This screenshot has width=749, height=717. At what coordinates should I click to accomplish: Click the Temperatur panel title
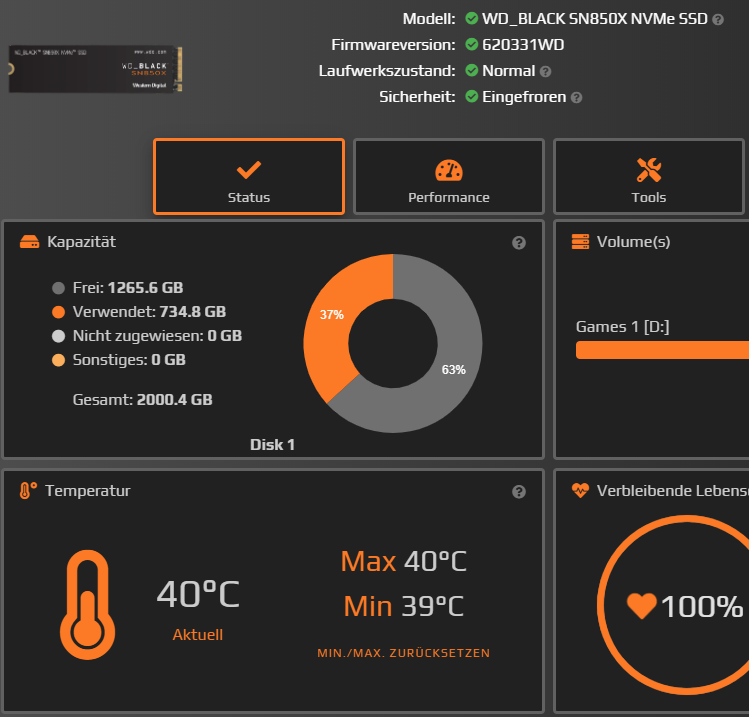coord(88,491)
